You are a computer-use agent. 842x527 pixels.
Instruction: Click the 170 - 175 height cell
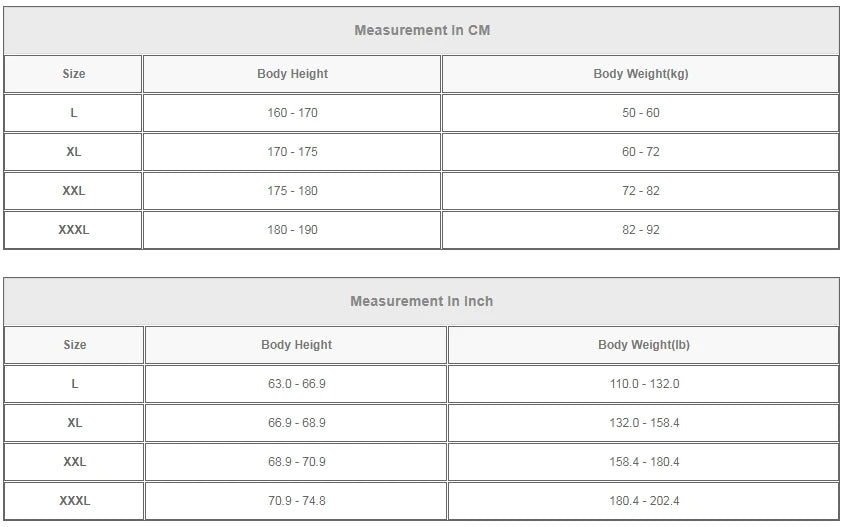pos(292,151)
